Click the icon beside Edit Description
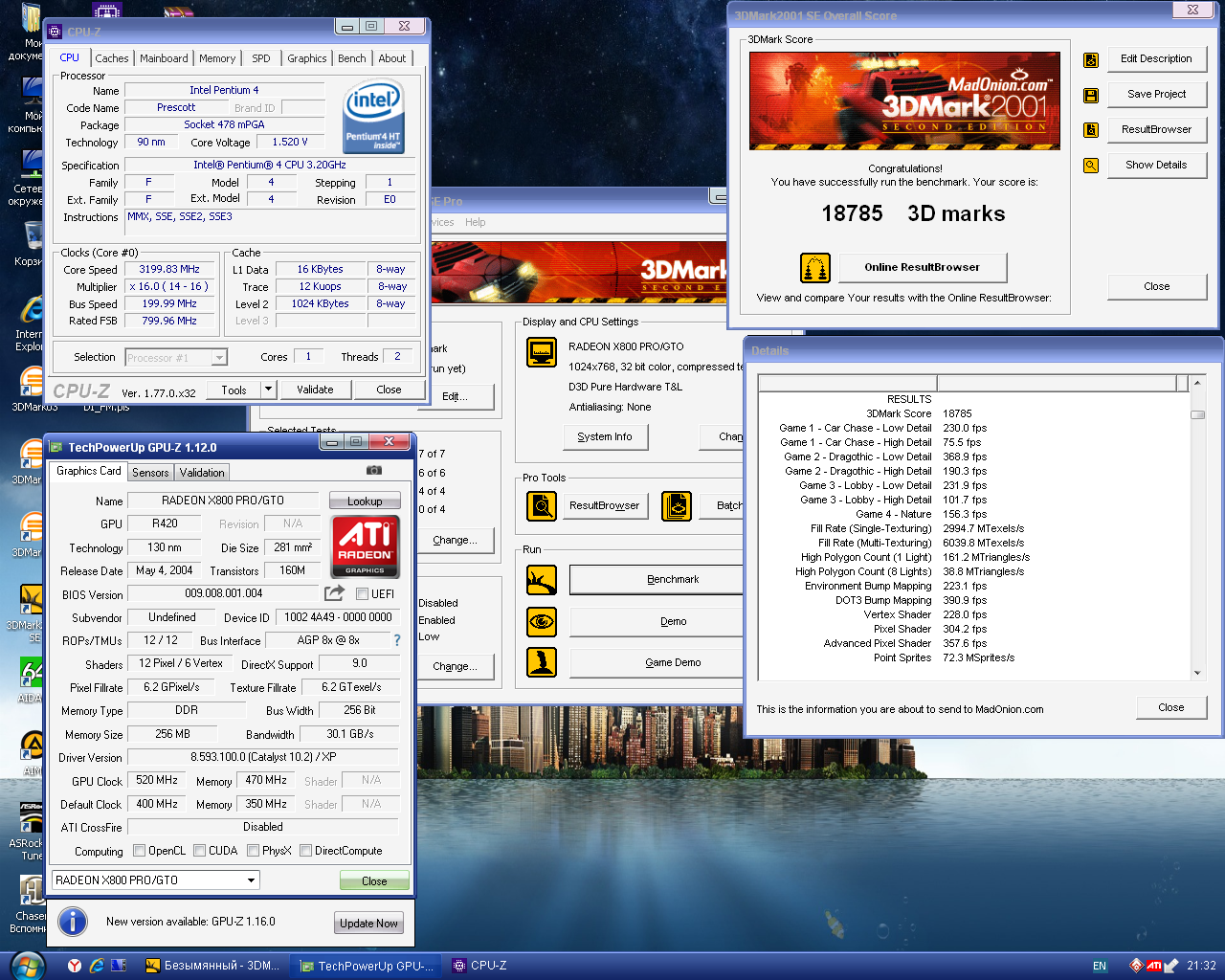This screenshot has height=980, width=1225. pos(1090,60)
